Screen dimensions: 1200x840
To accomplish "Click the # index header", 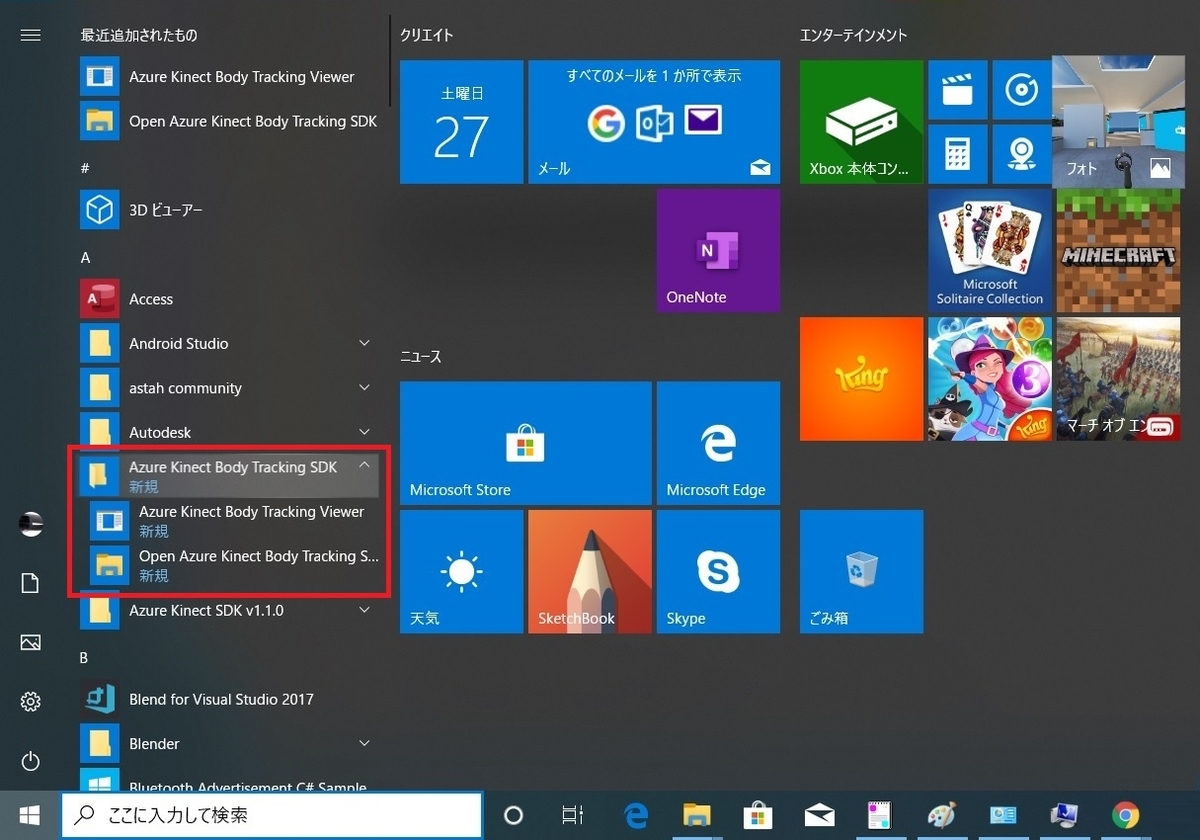I will click(85, 168).
